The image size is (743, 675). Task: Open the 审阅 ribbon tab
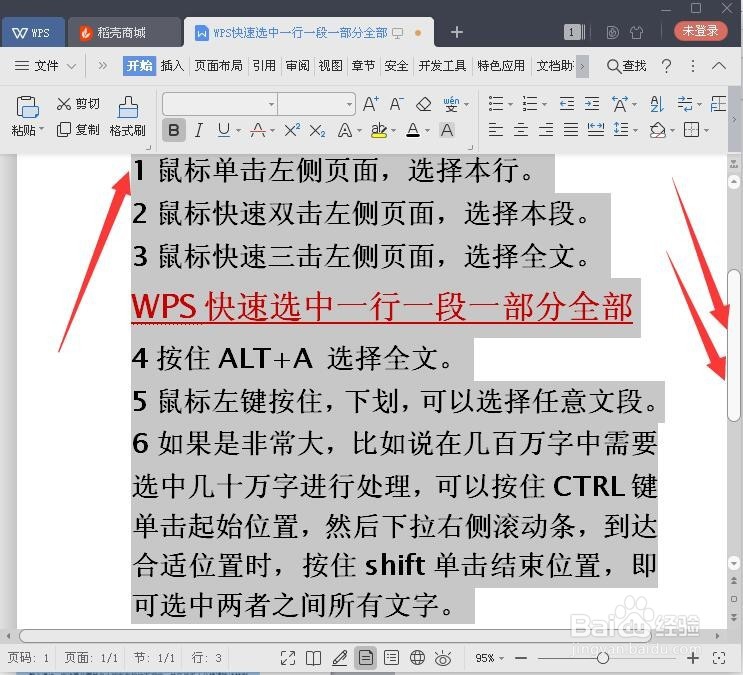[x=297, y=65]
